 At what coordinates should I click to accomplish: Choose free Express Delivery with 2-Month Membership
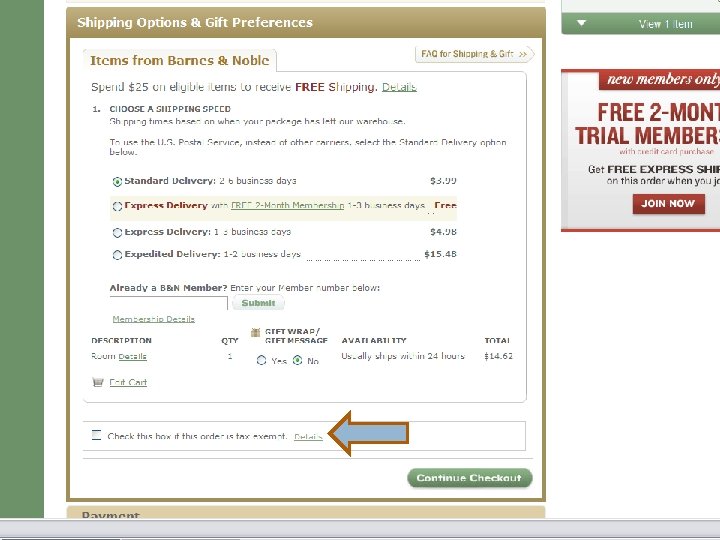coord(117,206)
